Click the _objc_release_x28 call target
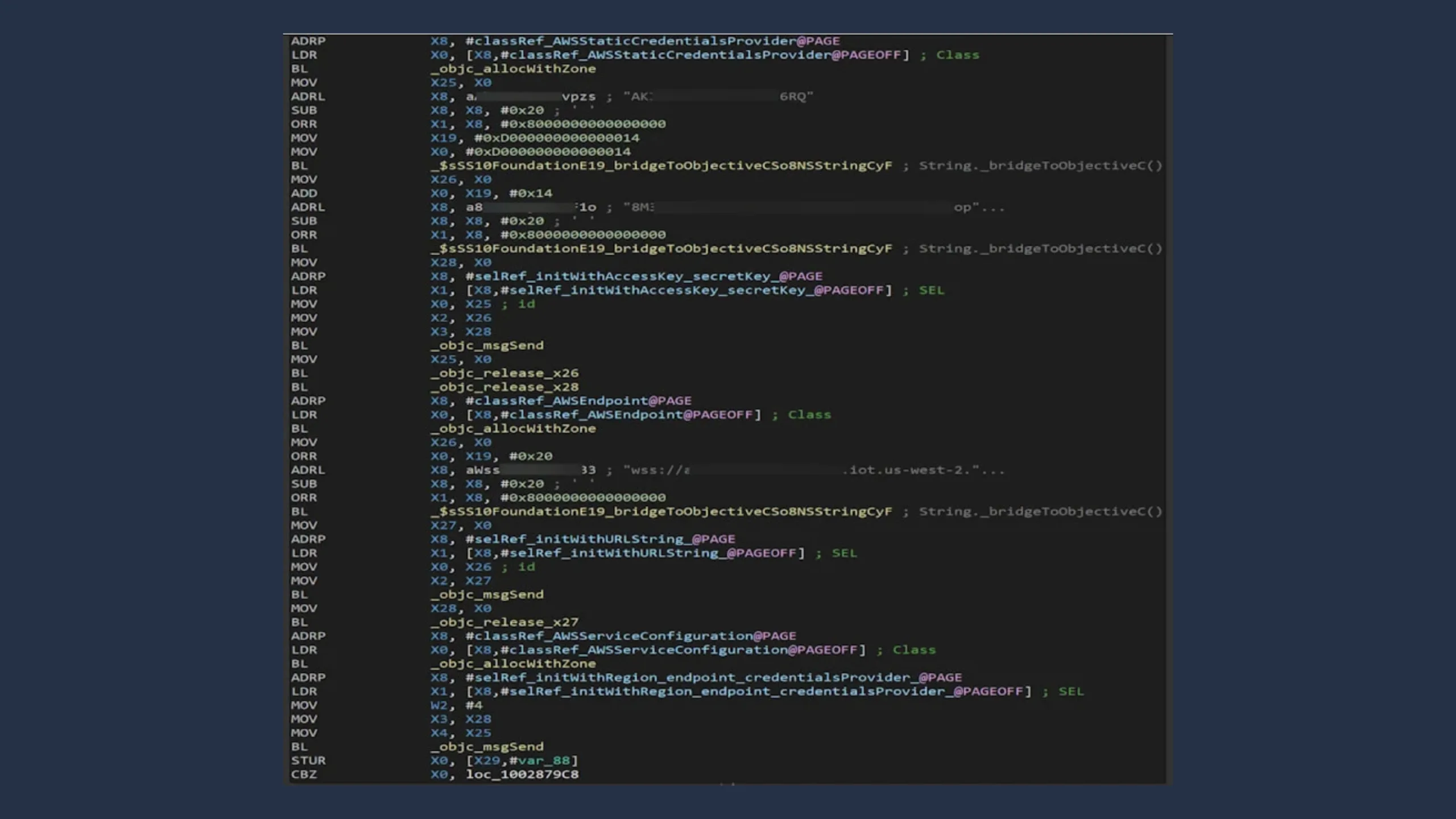Image resolution: width=1456 pixels, height=819 pixels. (x=504, y=387)
